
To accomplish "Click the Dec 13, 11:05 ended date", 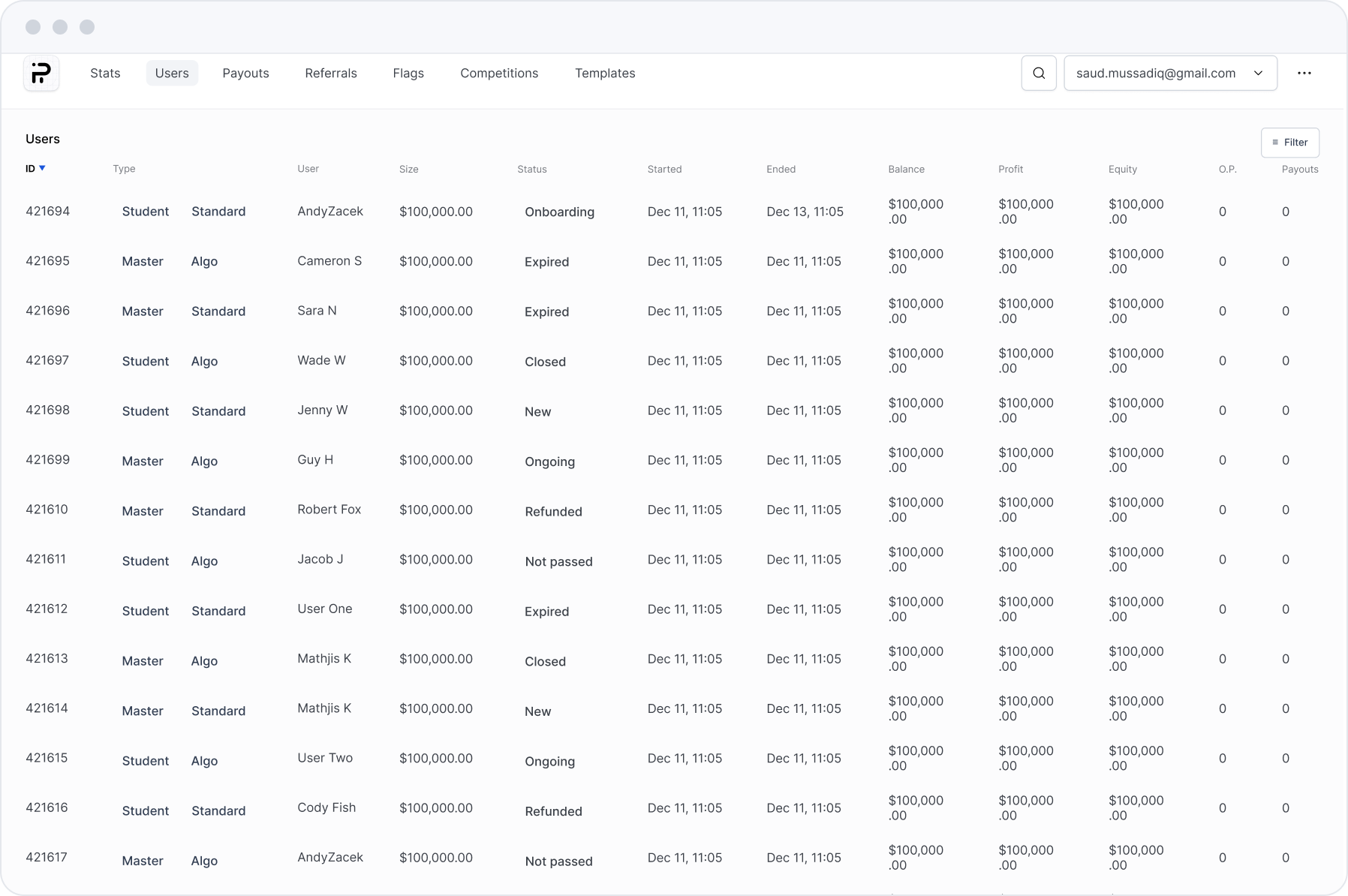I will [x=805, y=212].
